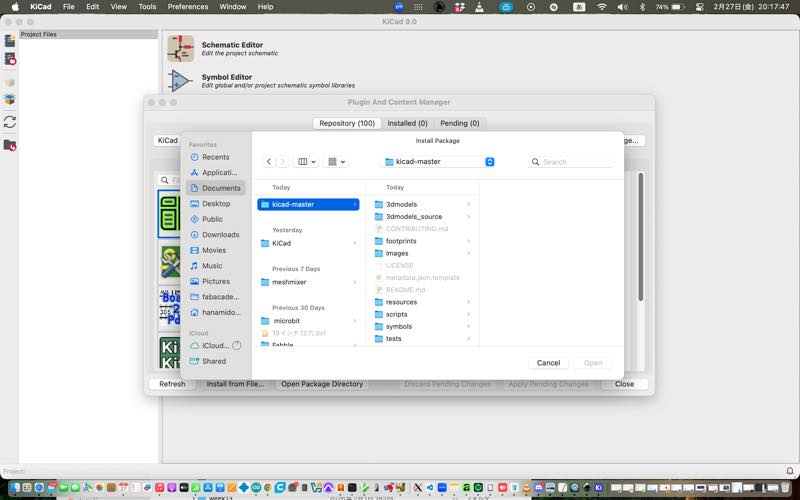Image resolution: width=800 pixels, height=500 pixels.
Task: Switch to the Pending (0) tab
Action: click(460, 123)
